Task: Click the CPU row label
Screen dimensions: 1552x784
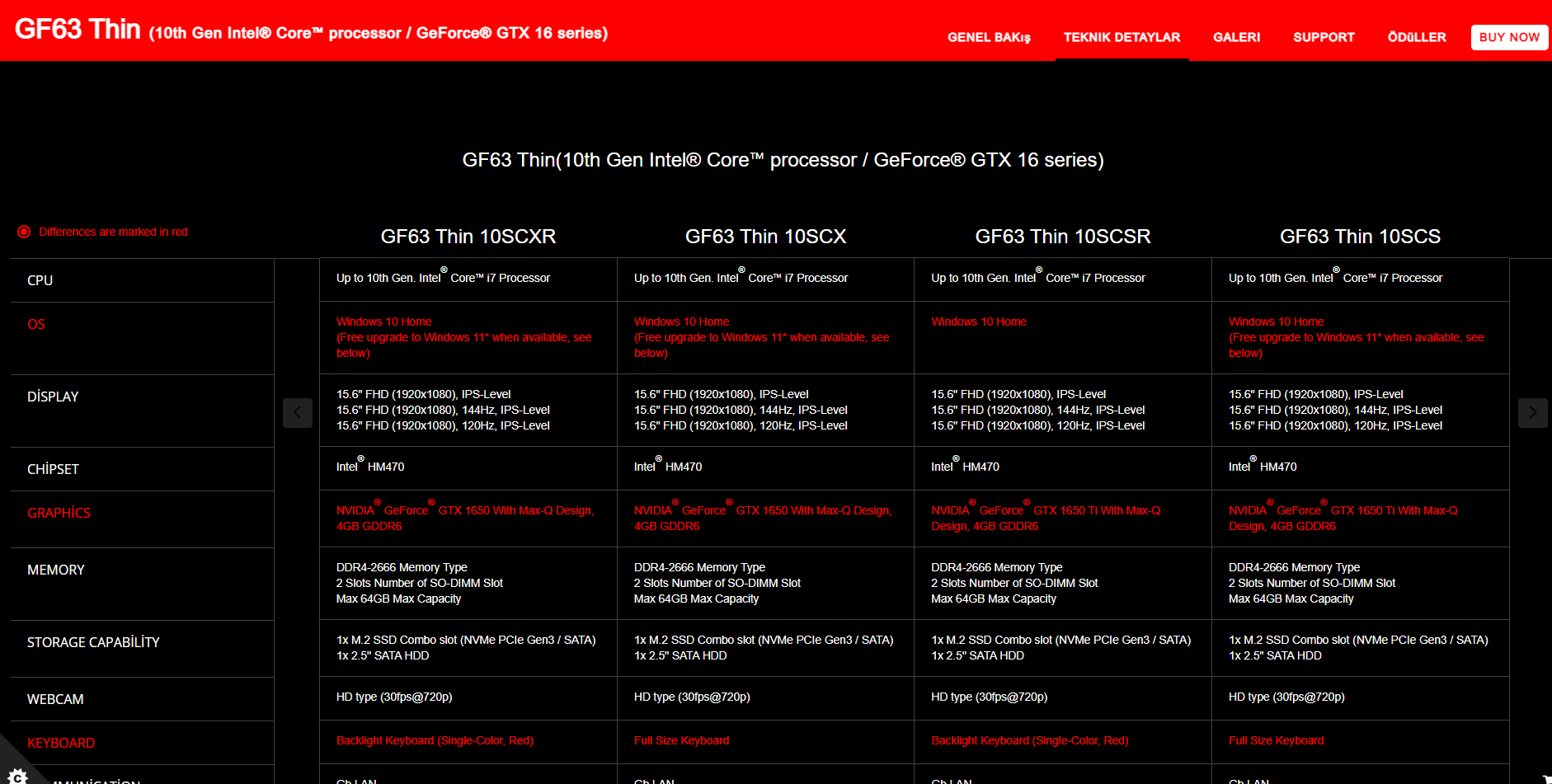Action: pyautogui.click(x=40, y=280)
